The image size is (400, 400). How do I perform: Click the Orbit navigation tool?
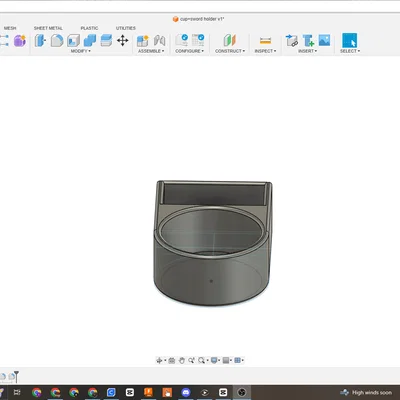point(160,360)
